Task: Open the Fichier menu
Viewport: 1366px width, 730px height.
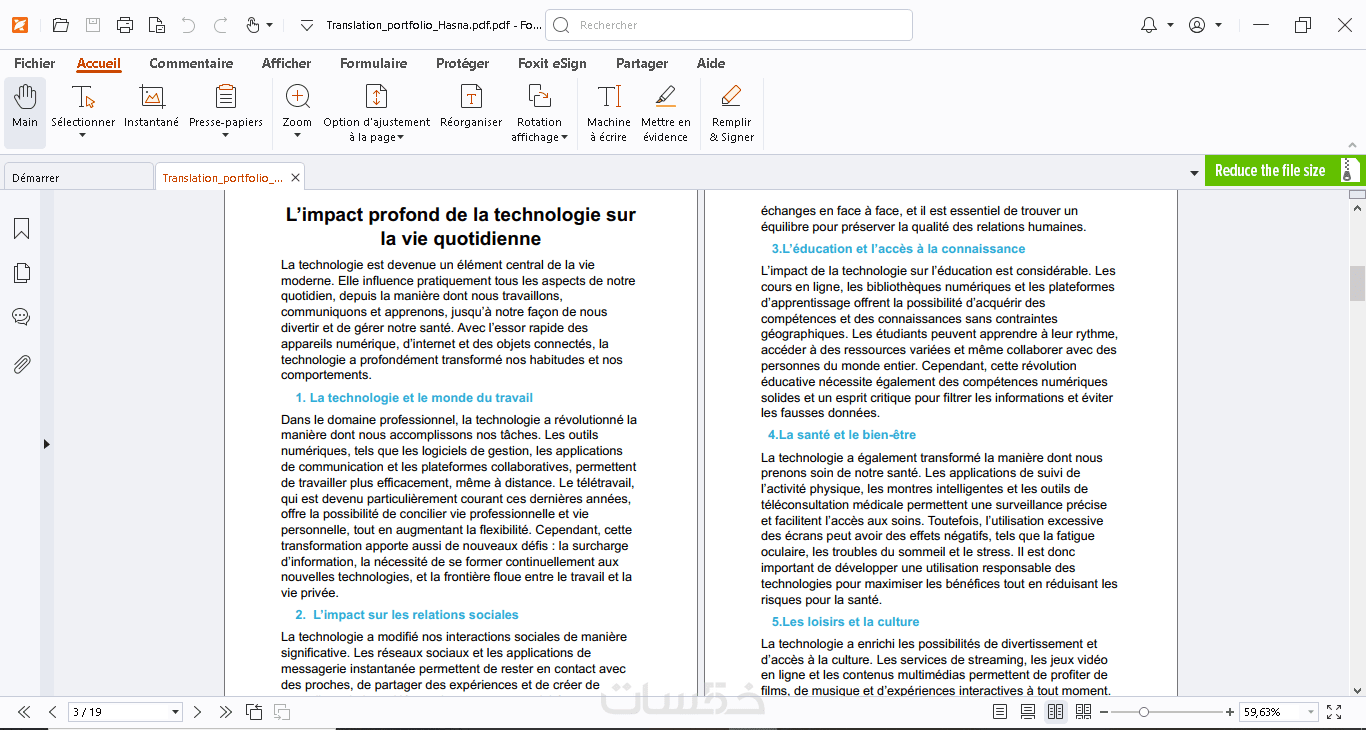Action: pos(35,63)
